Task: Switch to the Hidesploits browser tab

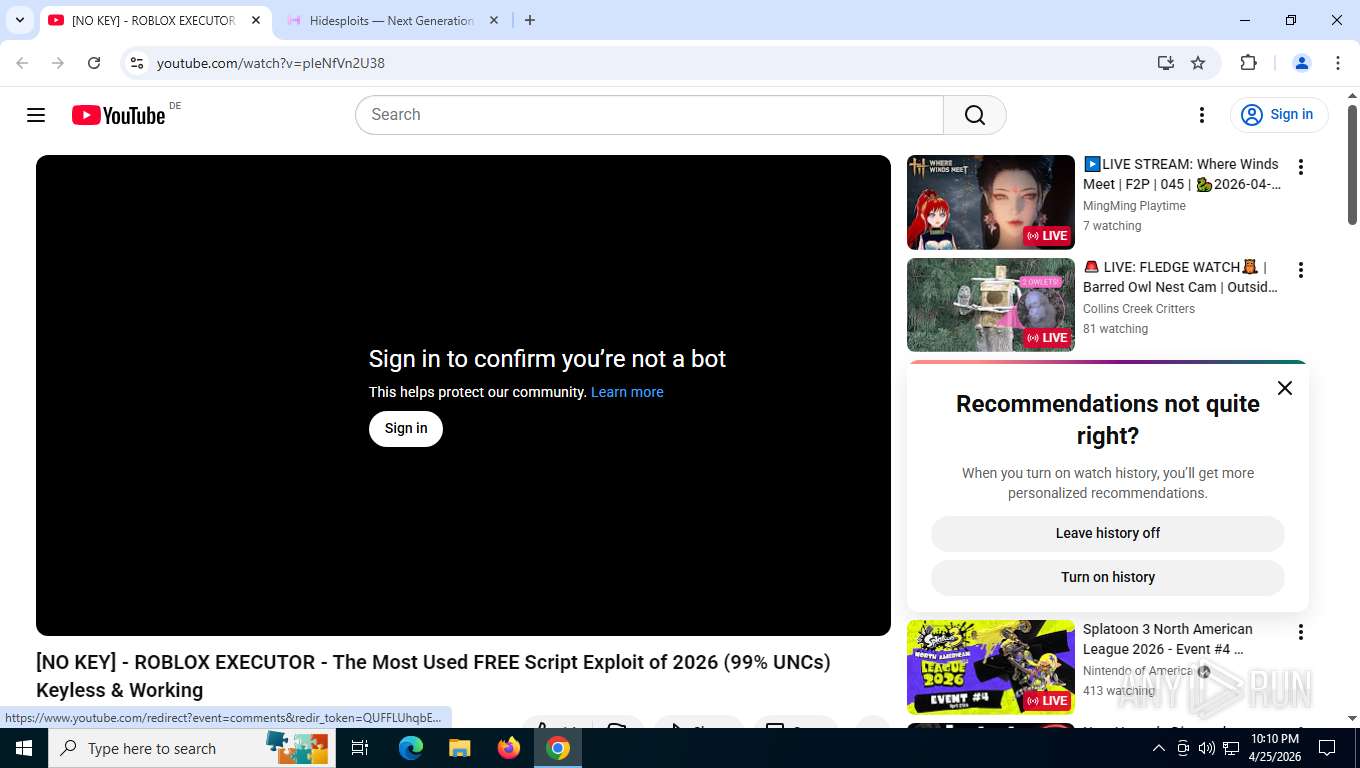Action: (393, 20)
